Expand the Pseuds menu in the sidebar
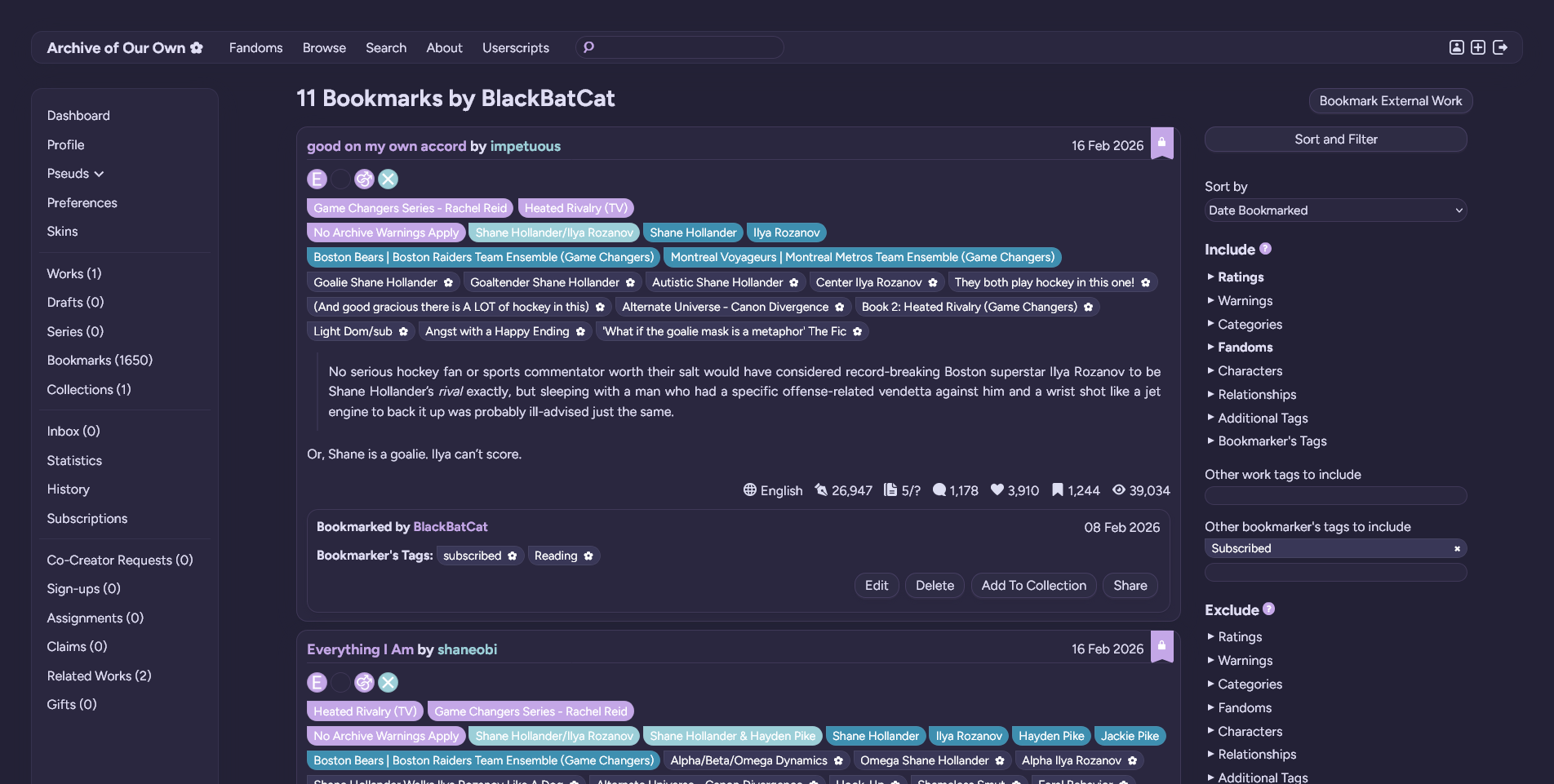The height and width of the screenshot is (784, 1554). pos(76,174)
